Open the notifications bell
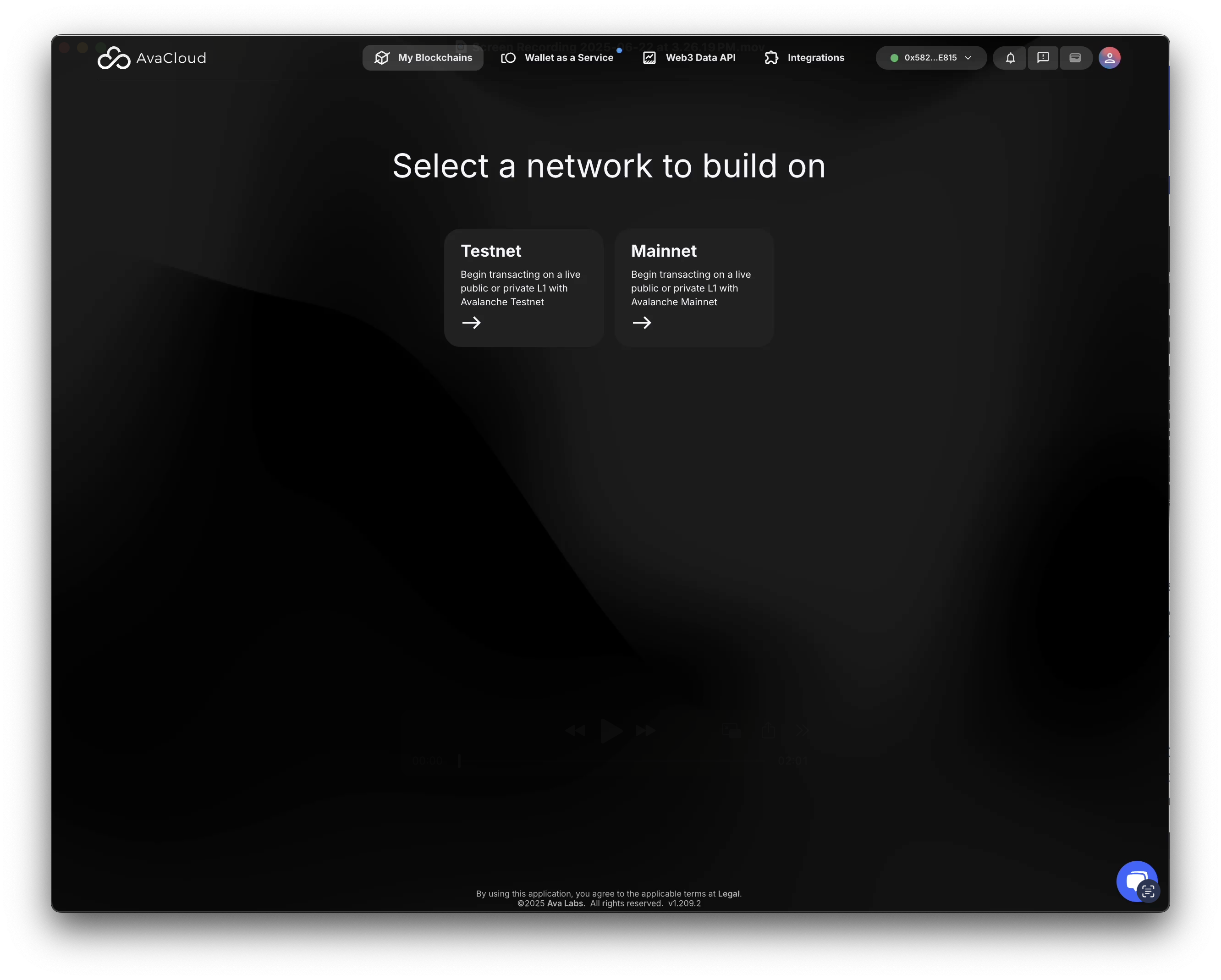Image resolution: width=1221 pixels, height=980 pixels. (x=1010, y=58)
